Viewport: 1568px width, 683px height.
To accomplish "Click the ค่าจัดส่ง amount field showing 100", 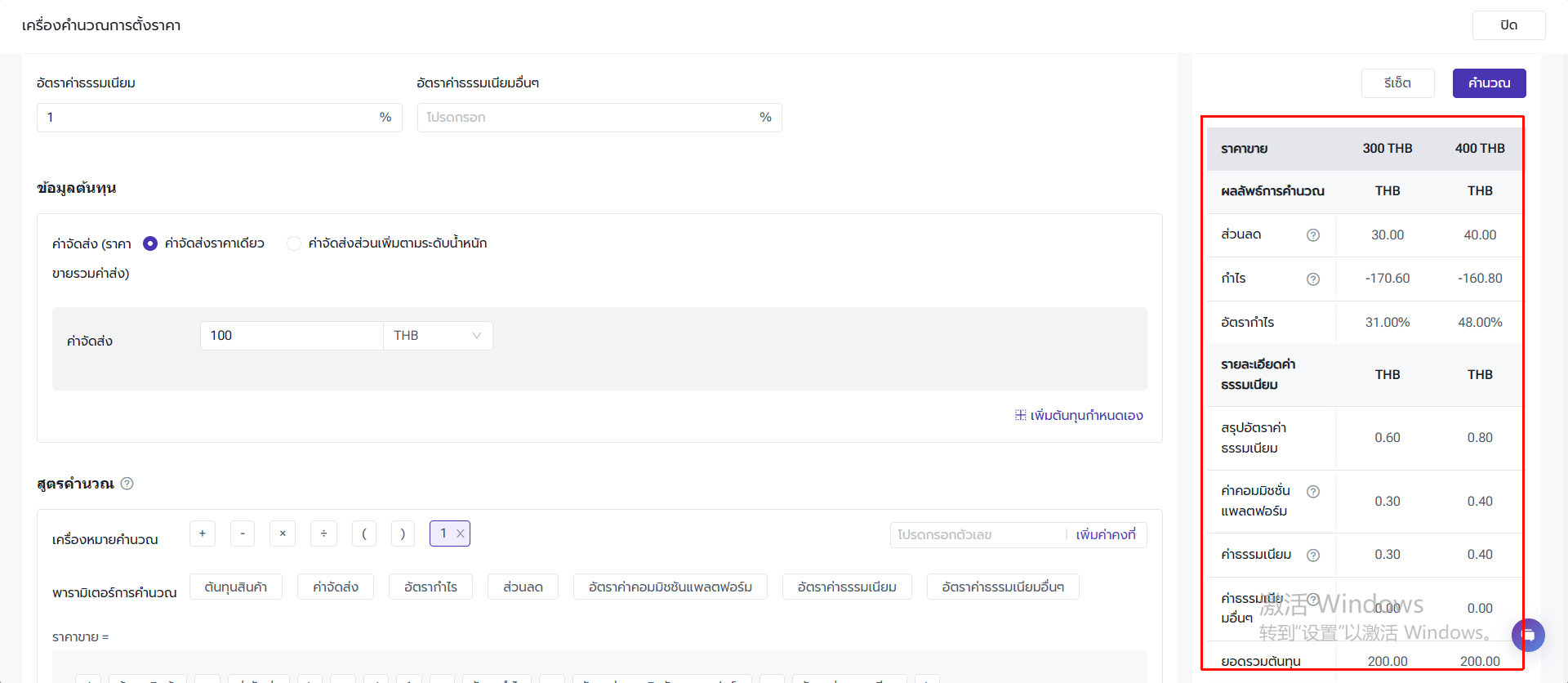I will tap(291, 336).
